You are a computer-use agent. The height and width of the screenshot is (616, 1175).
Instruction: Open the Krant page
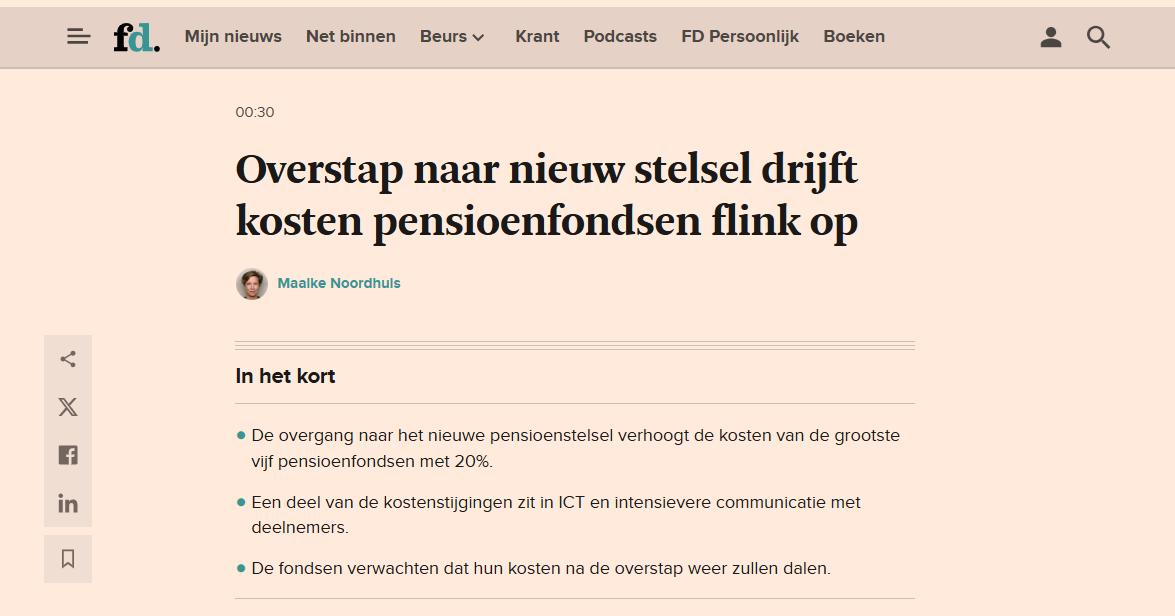(537, 37)
